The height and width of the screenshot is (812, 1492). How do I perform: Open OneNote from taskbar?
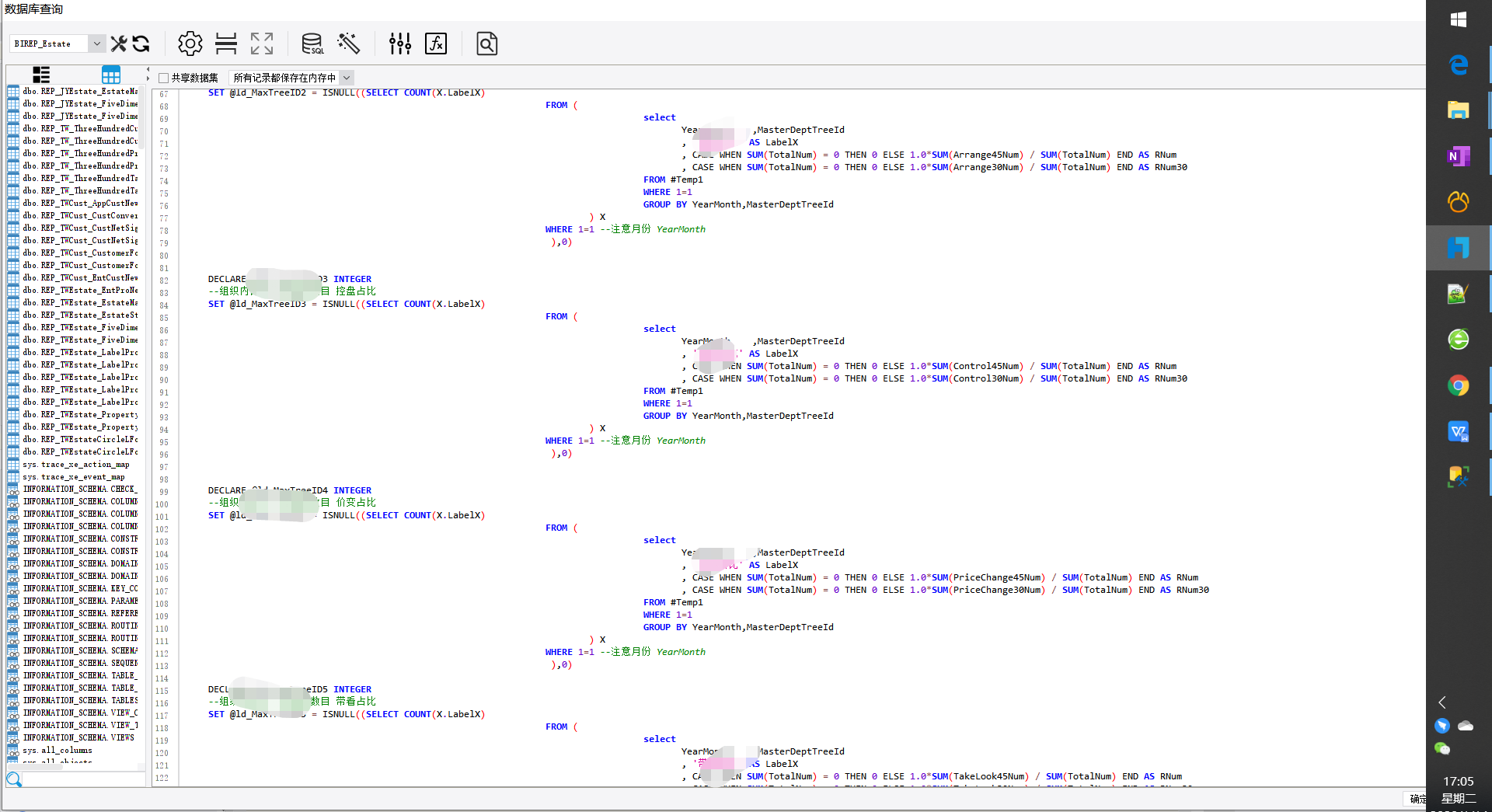point(1459,156)
